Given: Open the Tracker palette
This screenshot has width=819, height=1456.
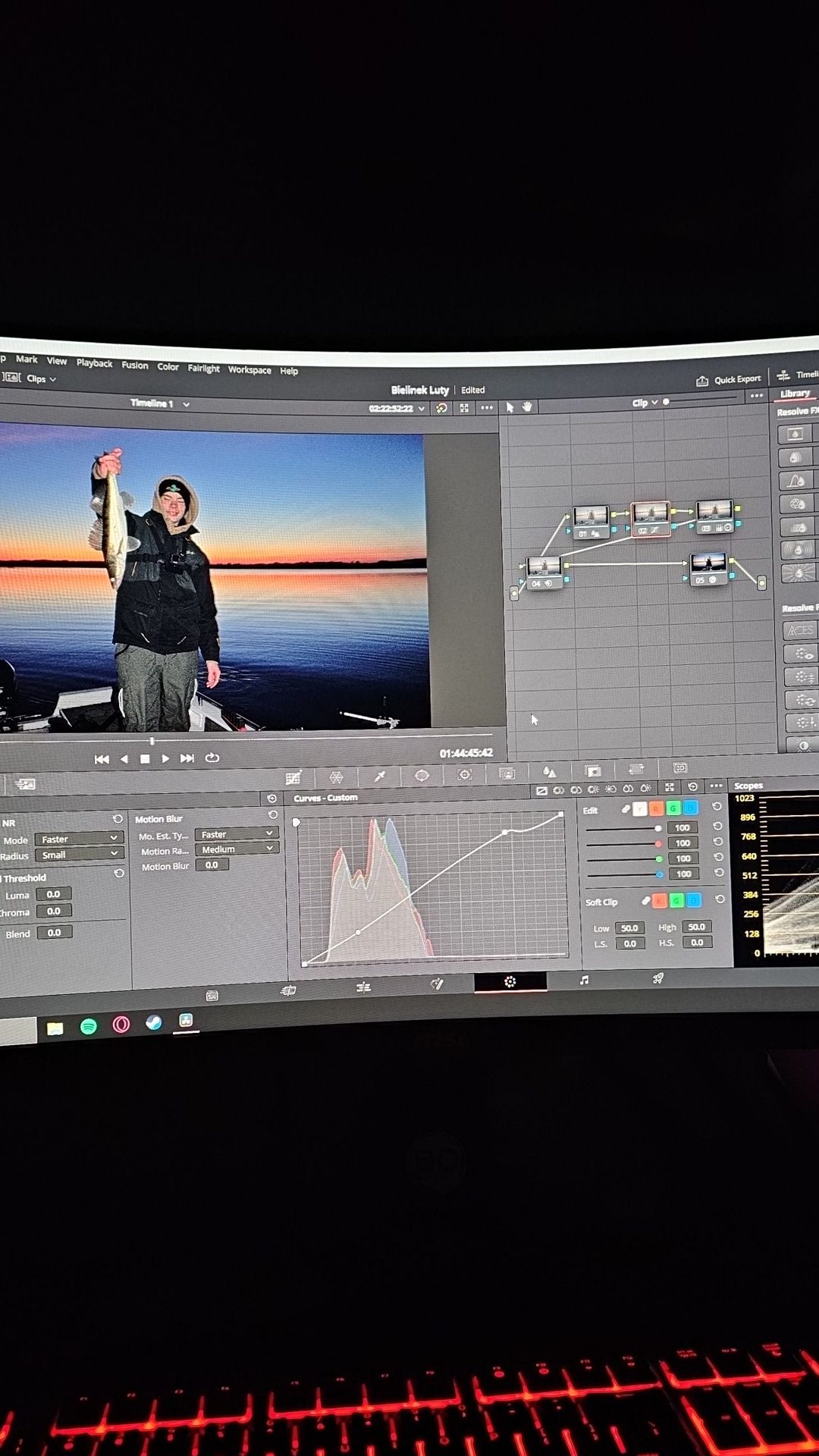Looking at the screenshot, I should tap(465, 774).
